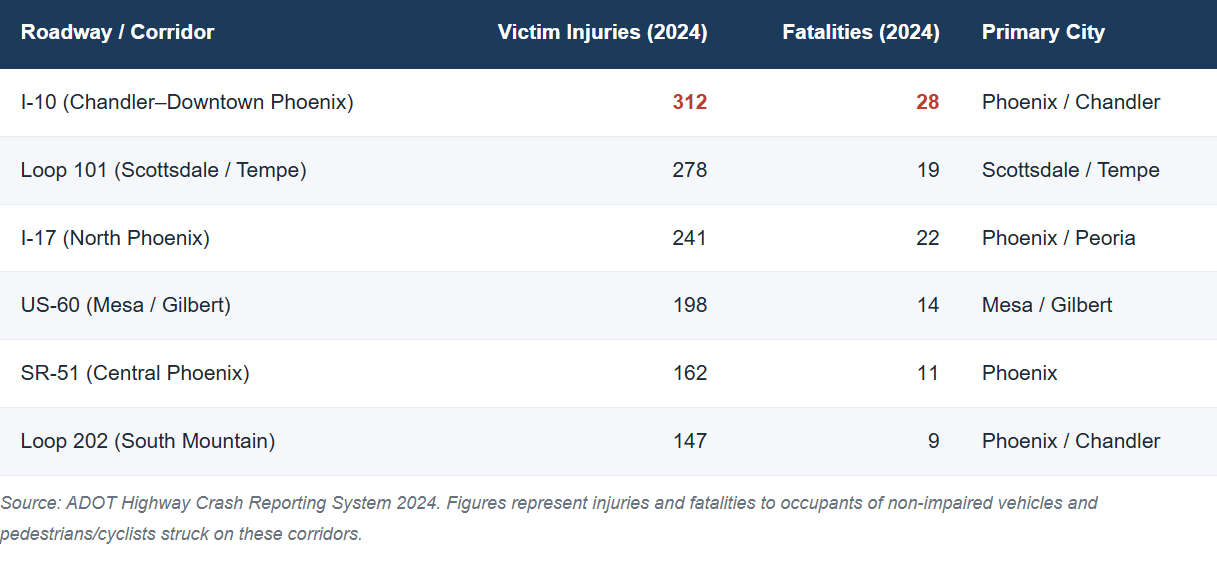Select the US-60 (Mesa / Gilbert) row label

pos(126,305)
